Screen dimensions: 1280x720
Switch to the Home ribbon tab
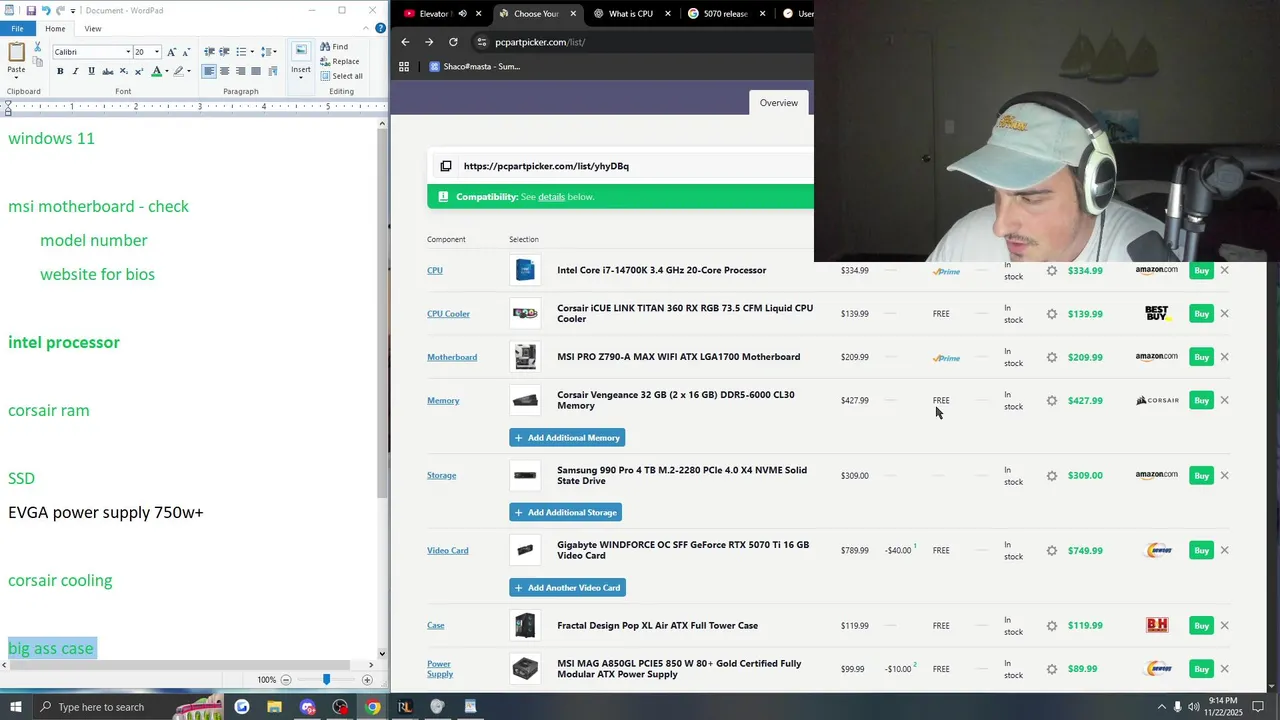(55, 28)
